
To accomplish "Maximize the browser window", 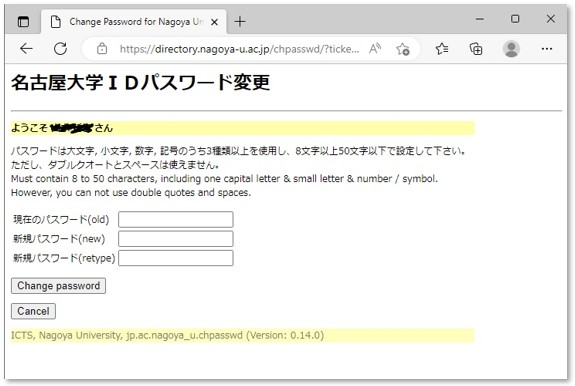I will [515, 19].
